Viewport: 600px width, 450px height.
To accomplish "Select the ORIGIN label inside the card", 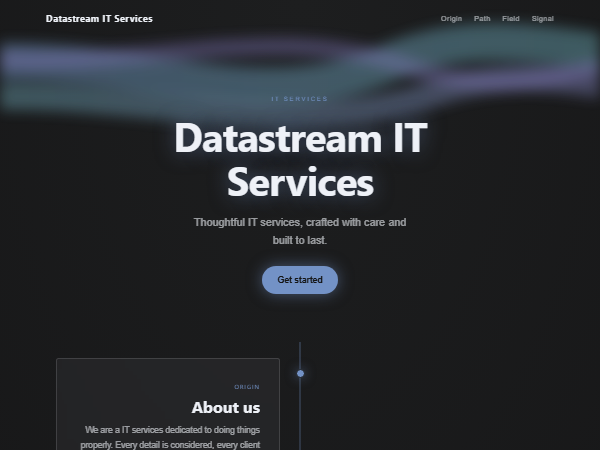I will click(x=247, y=387).
